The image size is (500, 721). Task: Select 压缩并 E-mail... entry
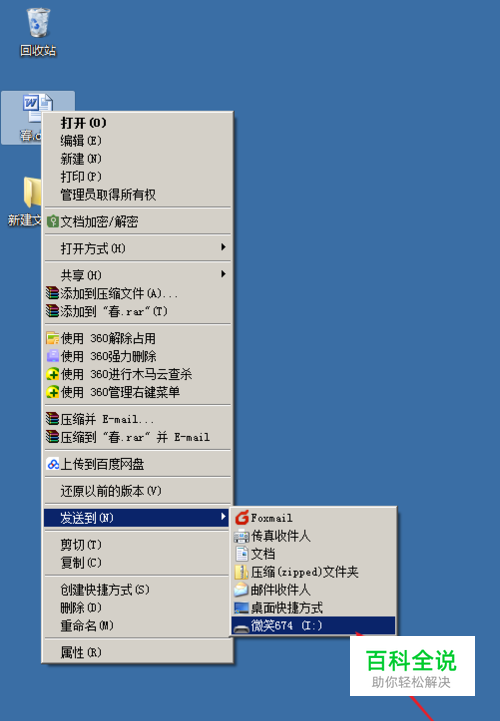click(138, 419)
